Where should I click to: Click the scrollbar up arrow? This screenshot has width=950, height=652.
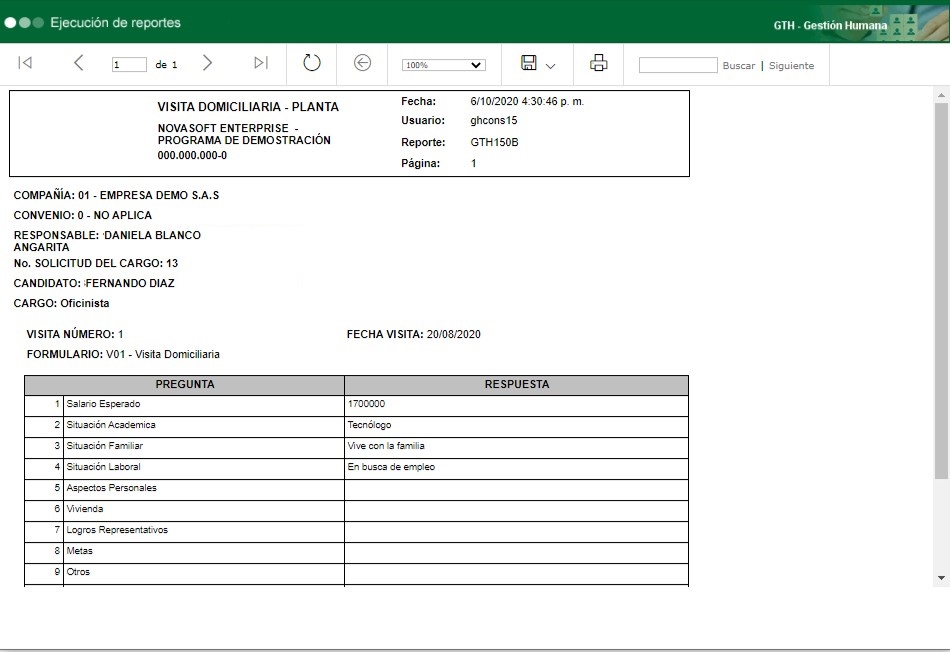click(940, 93)
